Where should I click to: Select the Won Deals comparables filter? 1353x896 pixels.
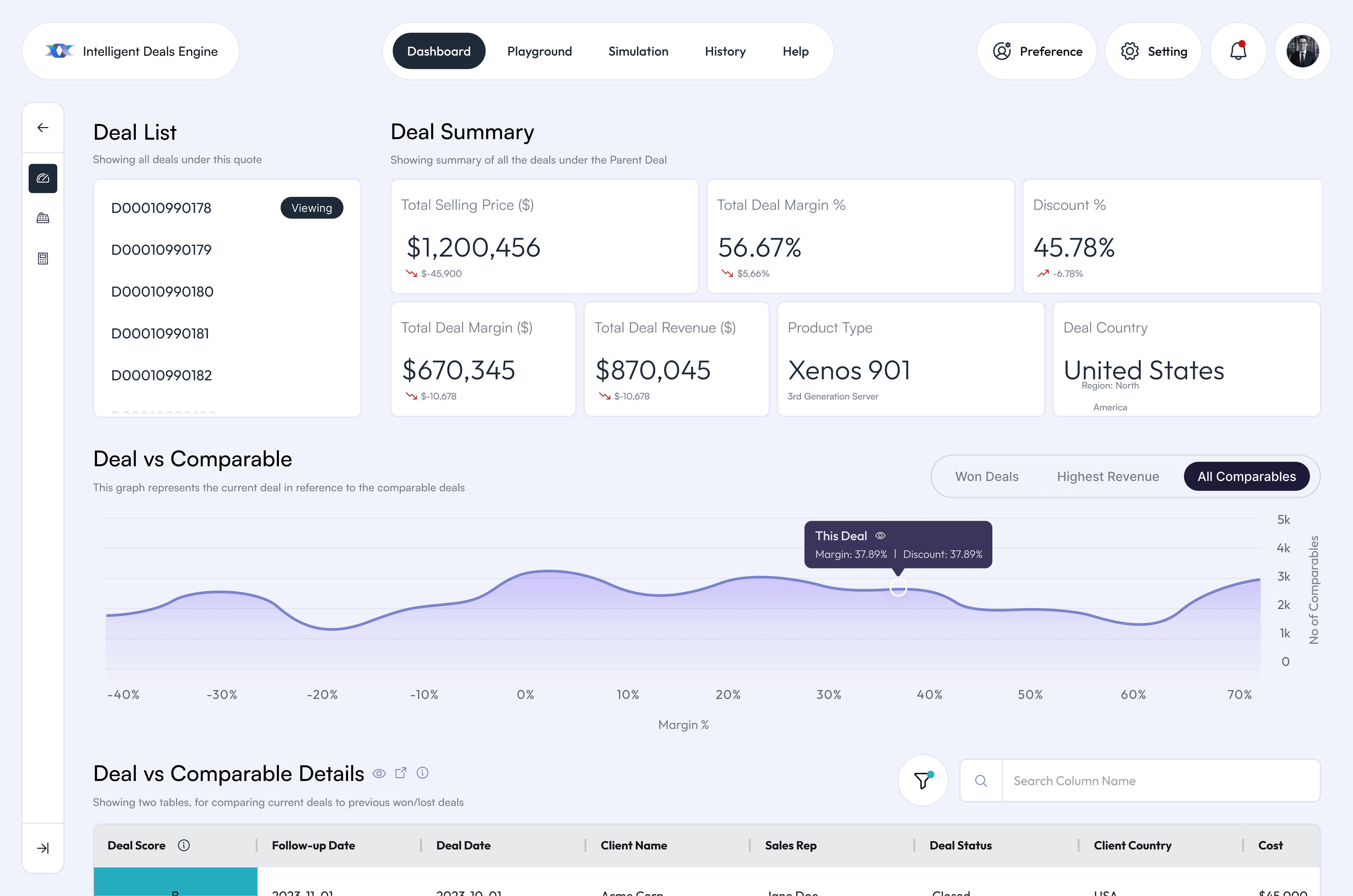point(987,476)
